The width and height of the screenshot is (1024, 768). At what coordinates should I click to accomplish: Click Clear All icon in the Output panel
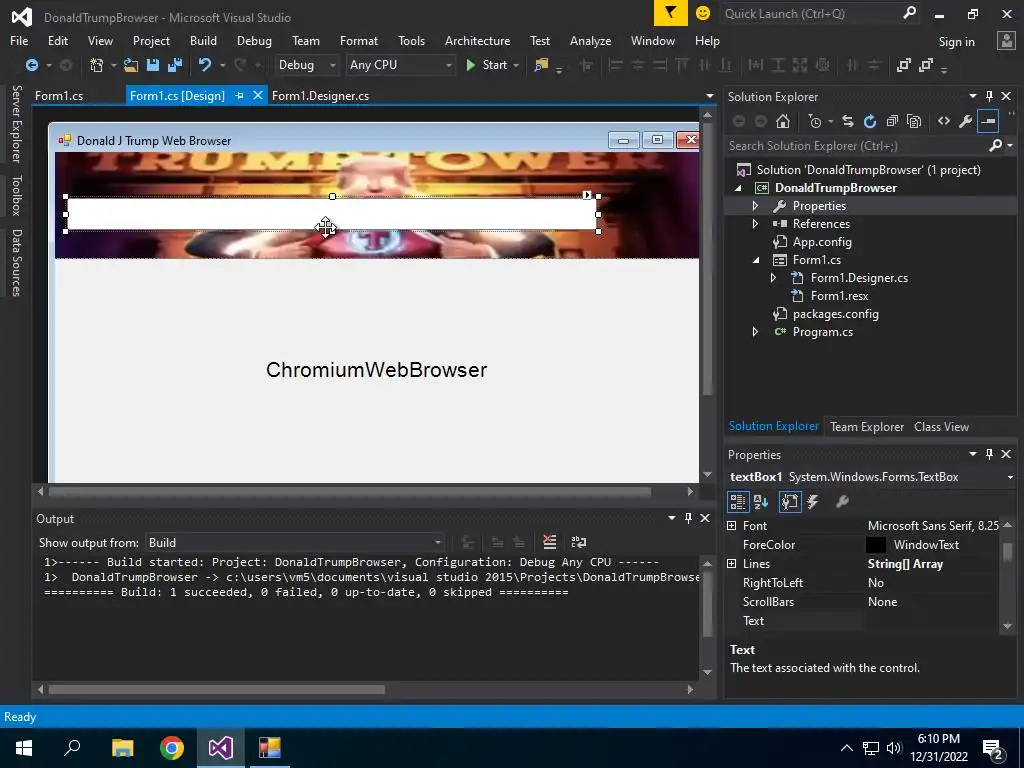(x=550, y=542)
